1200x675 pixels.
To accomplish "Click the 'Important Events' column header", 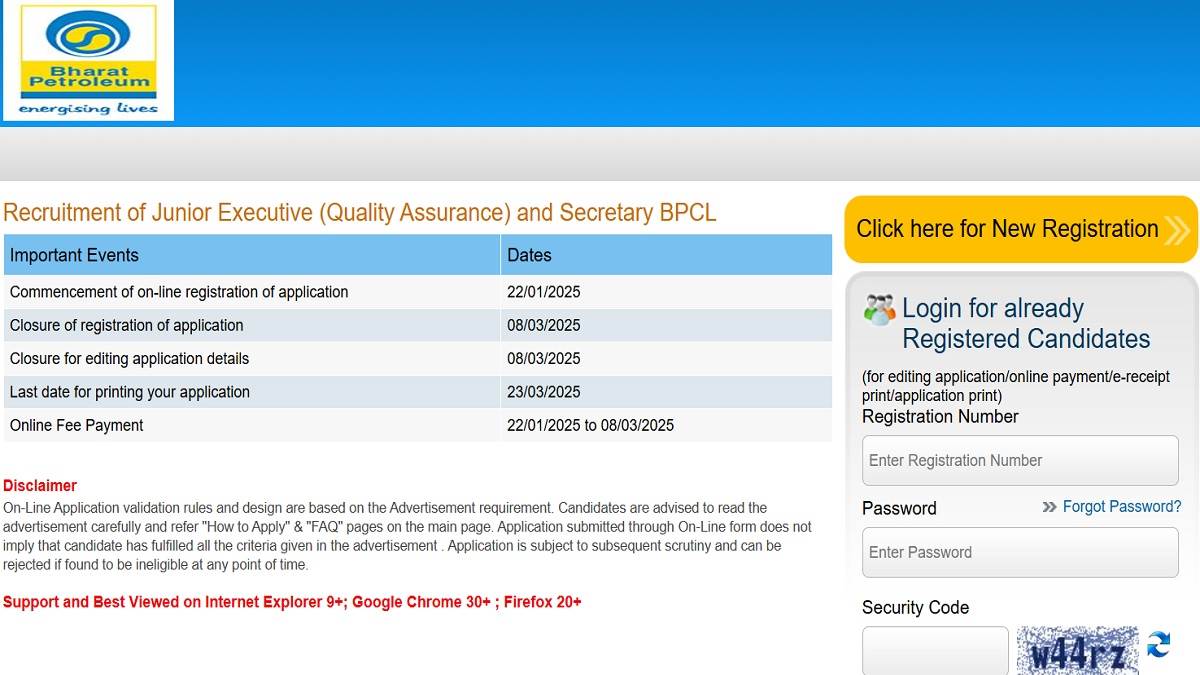I will (73, 255).
